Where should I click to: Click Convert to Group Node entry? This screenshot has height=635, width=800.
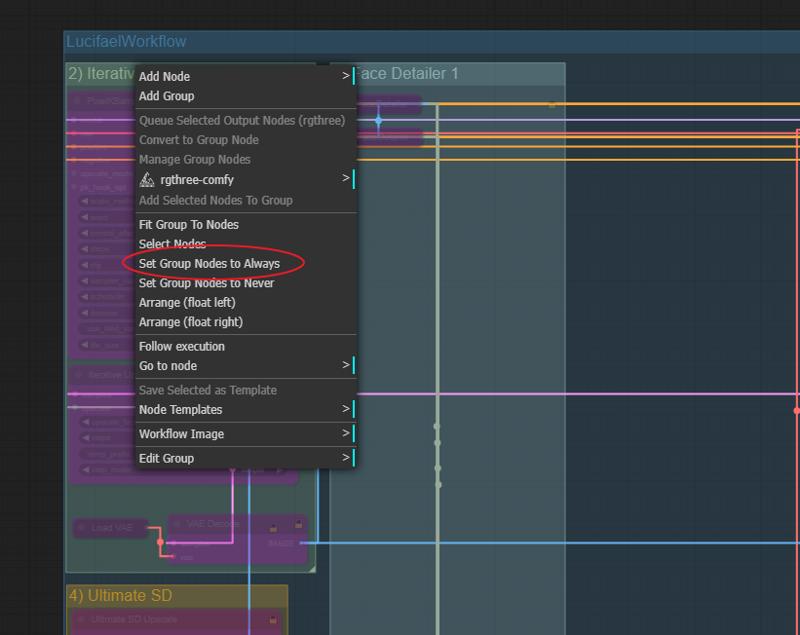pyautogui.click(x=246, y=140)
